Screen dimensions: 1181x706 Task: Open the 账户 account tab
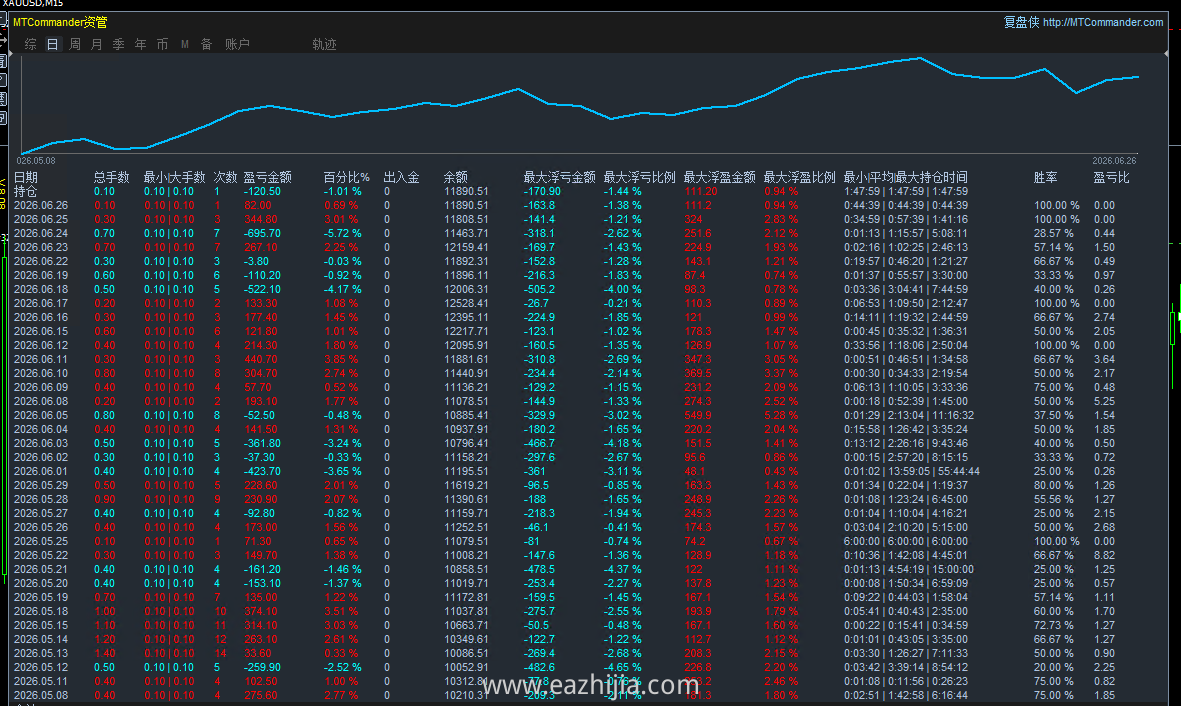pos(237,44)
